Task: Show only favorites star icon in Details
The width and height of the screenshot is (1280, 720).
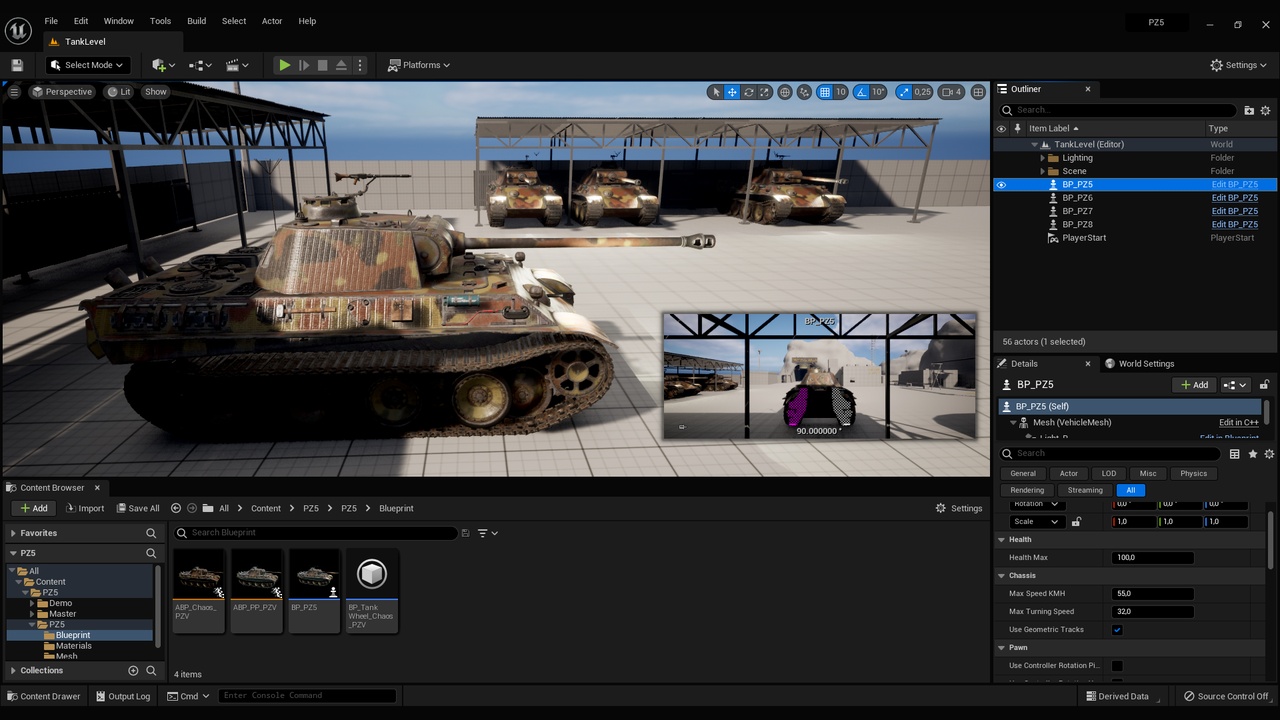Action: 1252,454
